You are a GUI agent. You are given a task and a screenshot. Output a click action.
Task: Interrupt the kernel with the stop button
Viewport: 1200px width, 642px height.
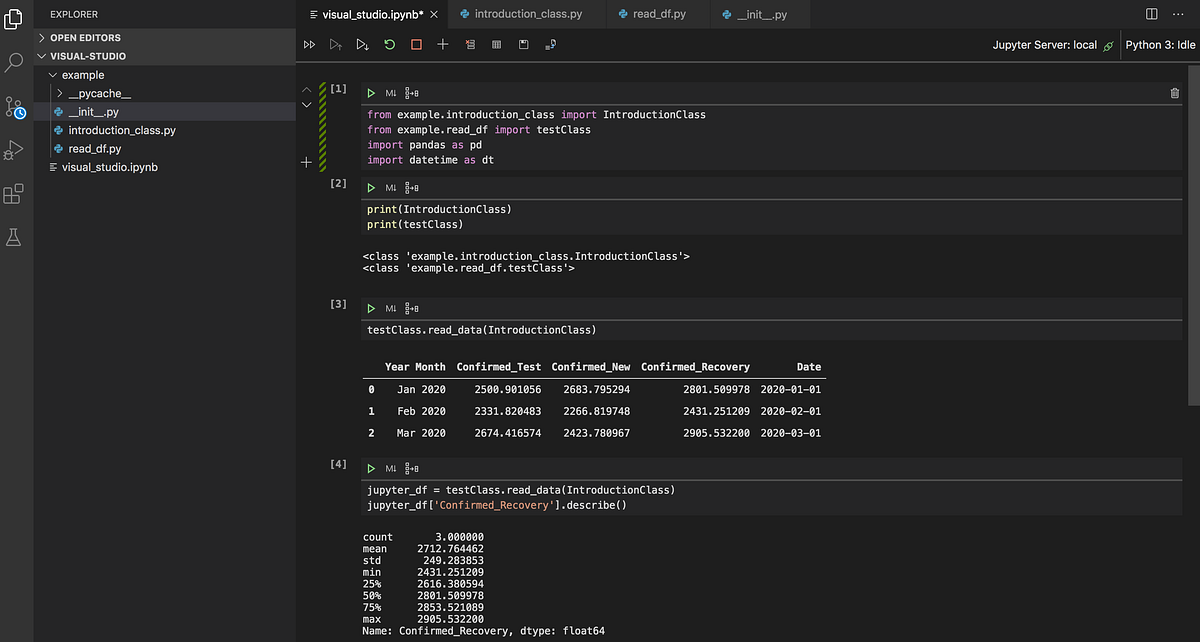pos(416,45)
